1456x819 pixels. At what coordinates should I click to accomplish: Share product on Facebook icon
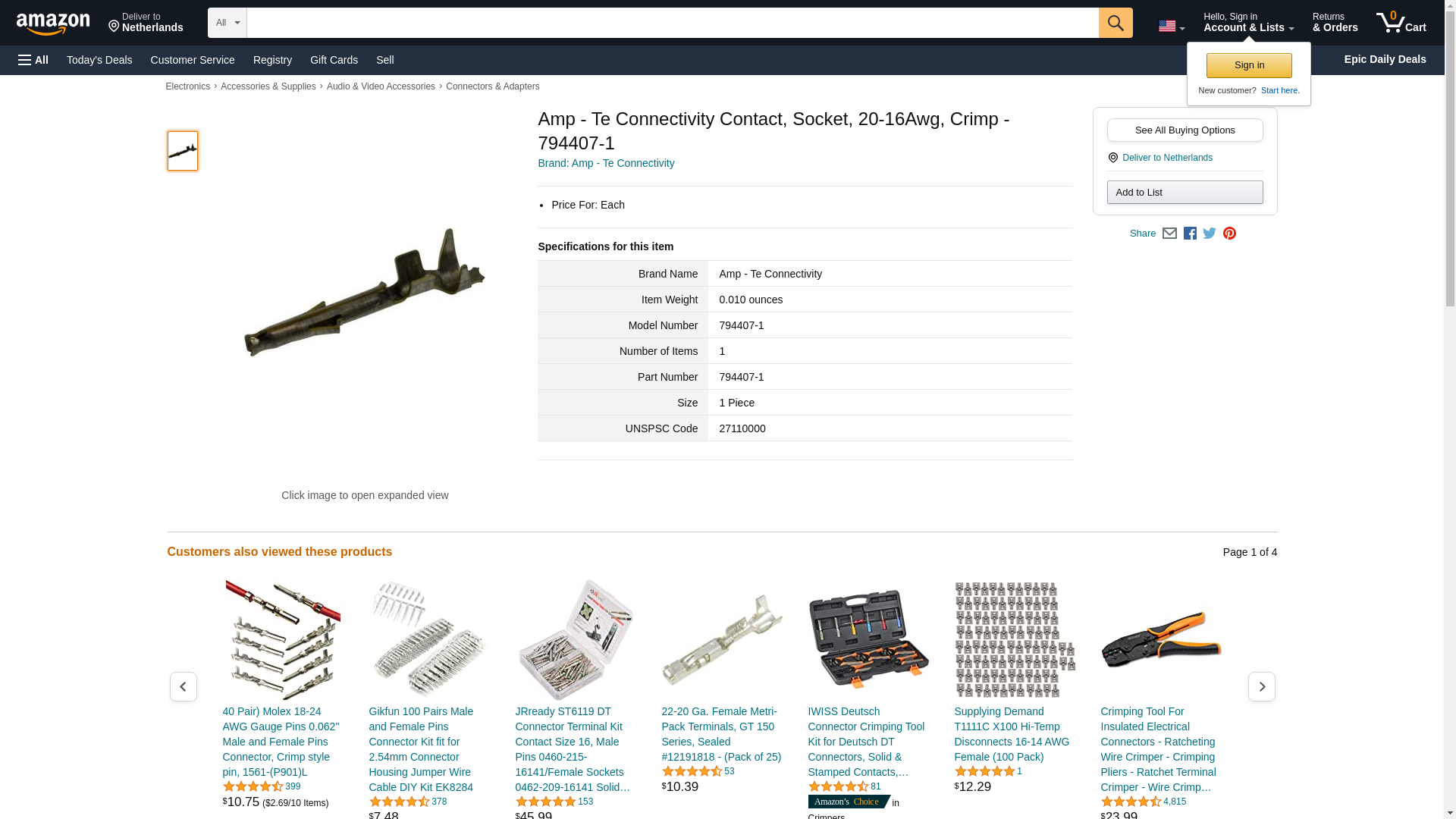point(1190,234)
